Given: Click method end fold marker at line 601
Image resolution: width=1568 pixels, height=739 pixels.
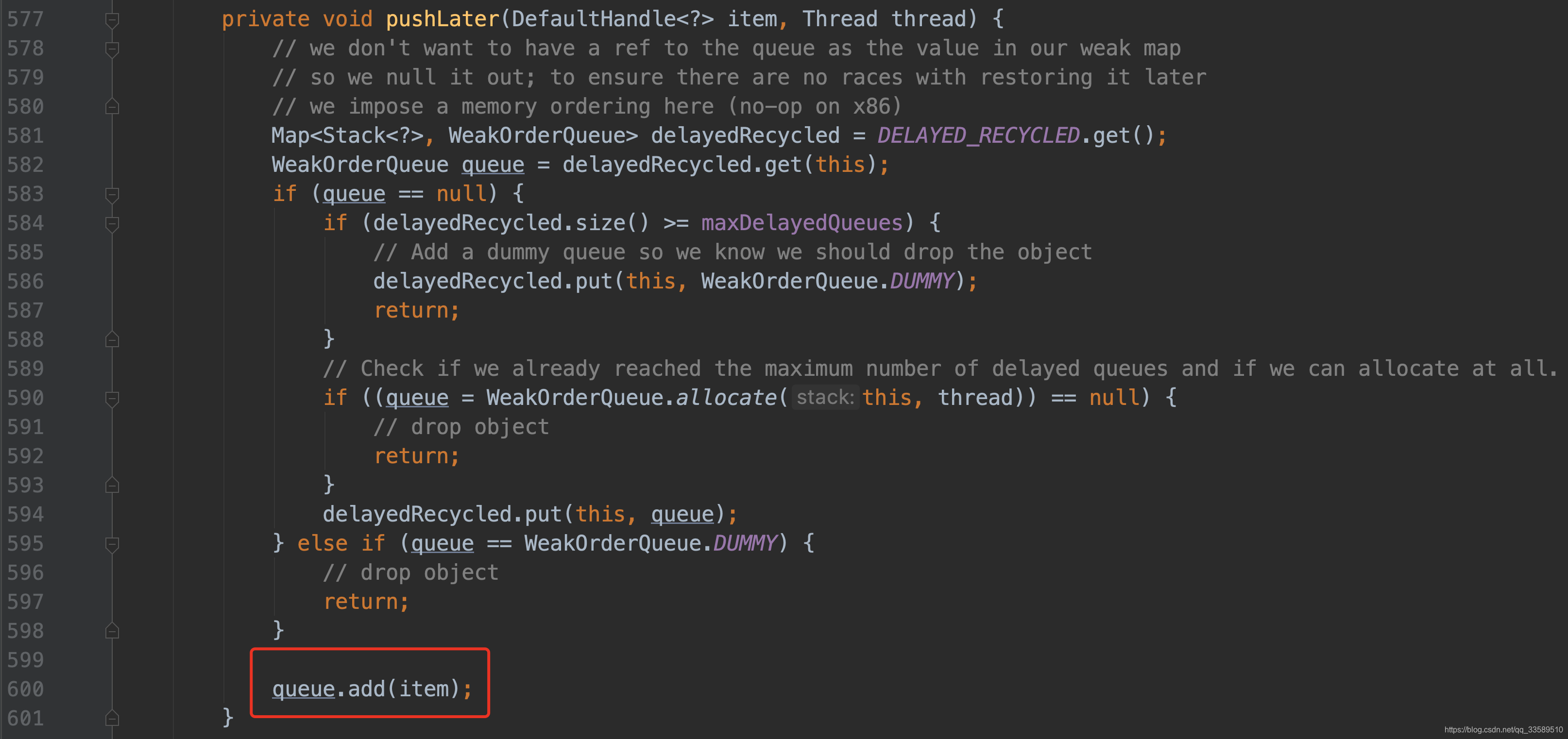Looking at the screenshot, I should click(x=112, y=718).
